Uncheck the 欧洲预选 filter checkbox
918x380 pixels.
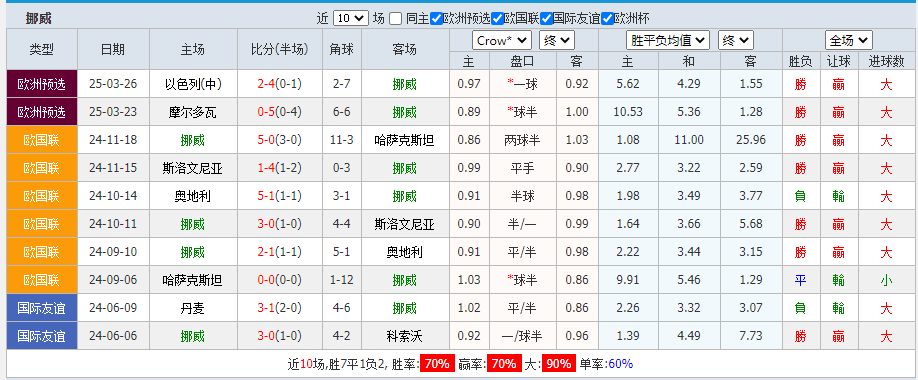436,19
